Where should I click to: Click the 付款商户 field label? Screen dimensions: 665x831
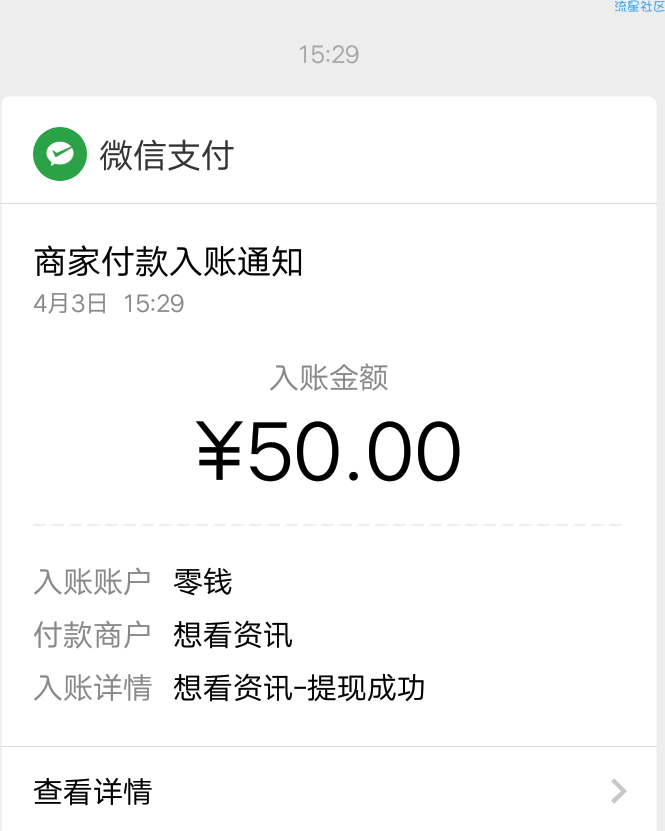coord(92,635)
